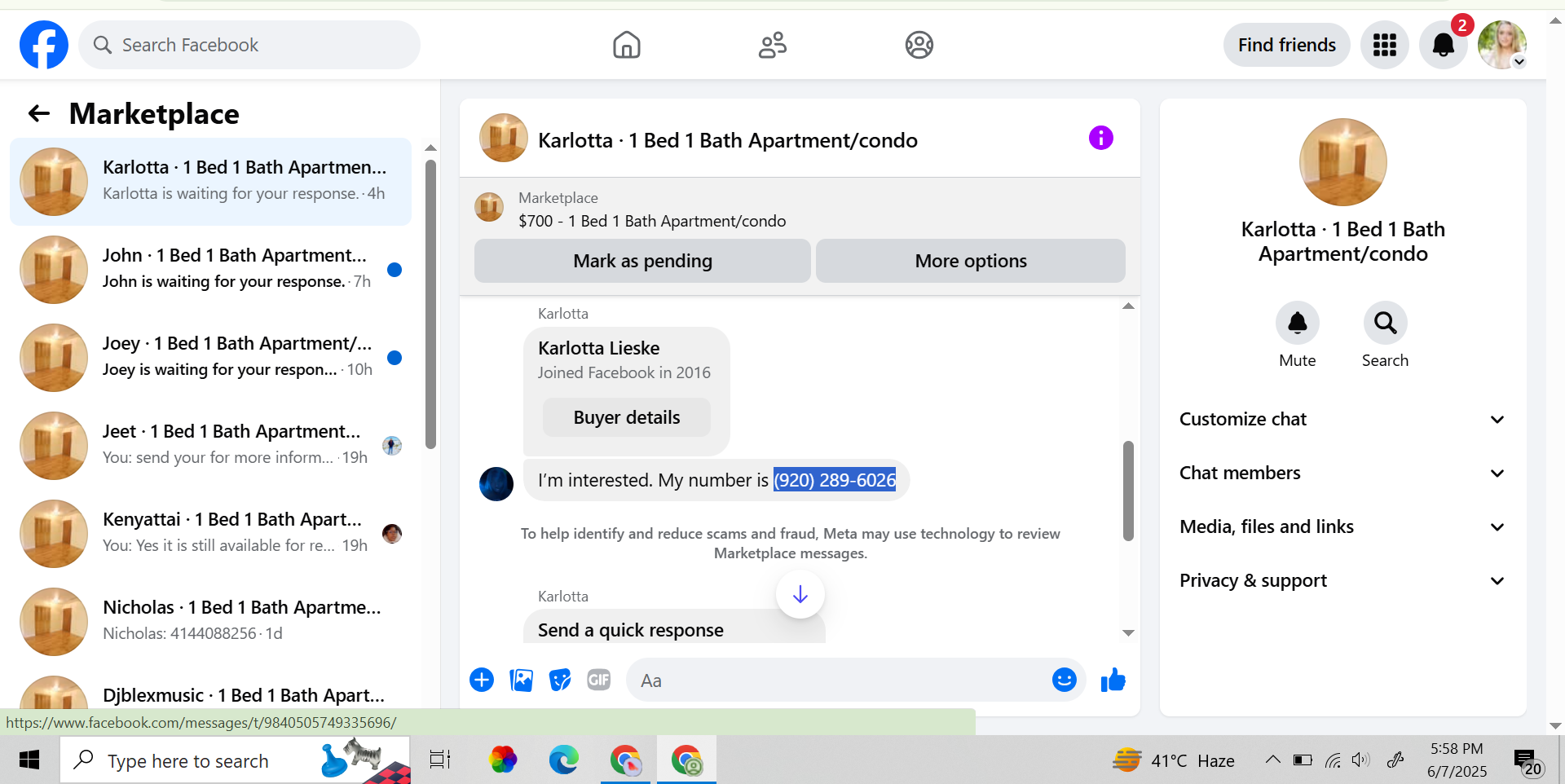Click the Aa message input field
Viewport: 1565px width, 784px height.
pyautogui.click(x=840, y=680)
